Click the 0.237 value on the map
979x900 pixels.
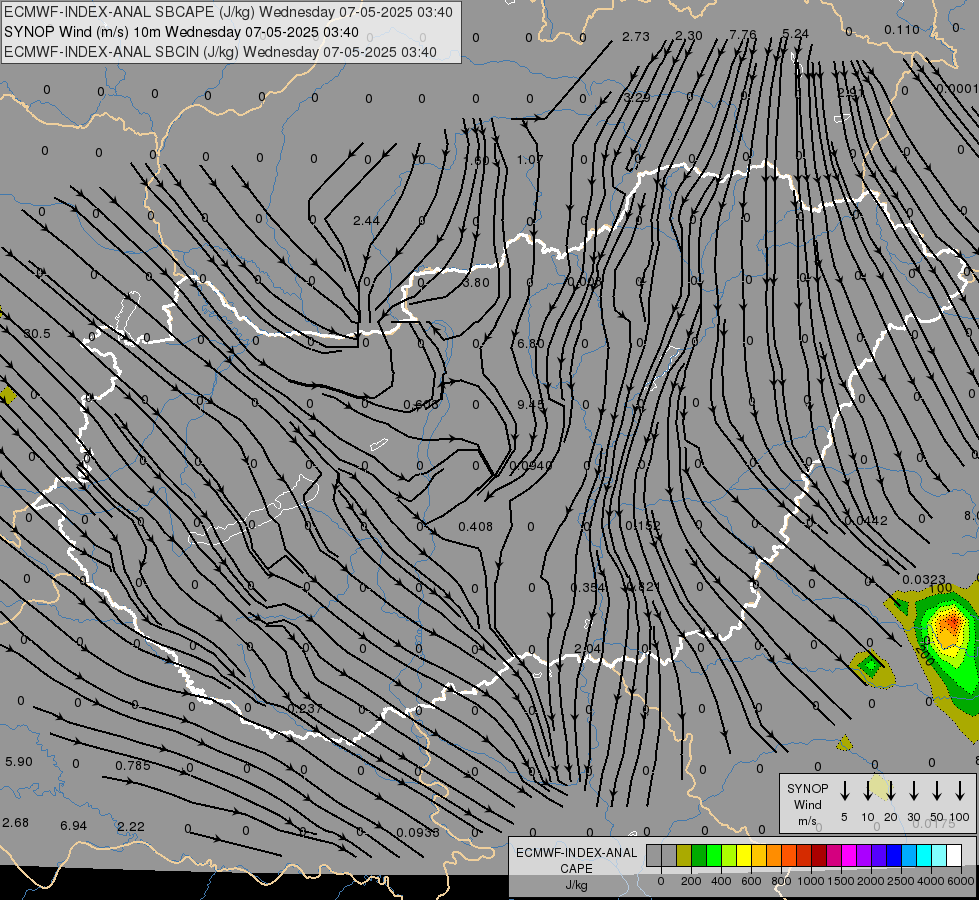tap(305, 709)
